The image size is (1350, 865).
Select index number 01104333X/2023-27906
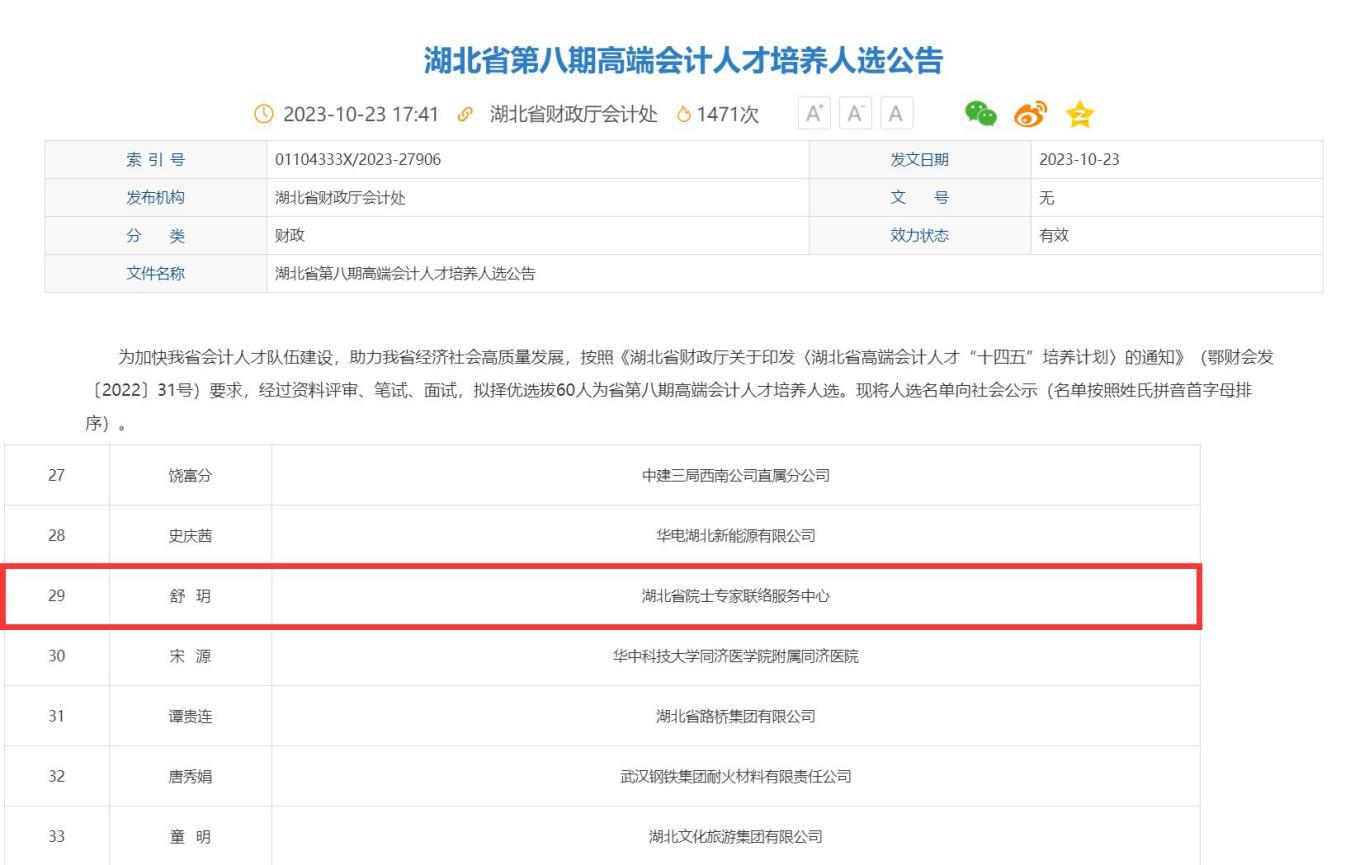coord(358,160)
